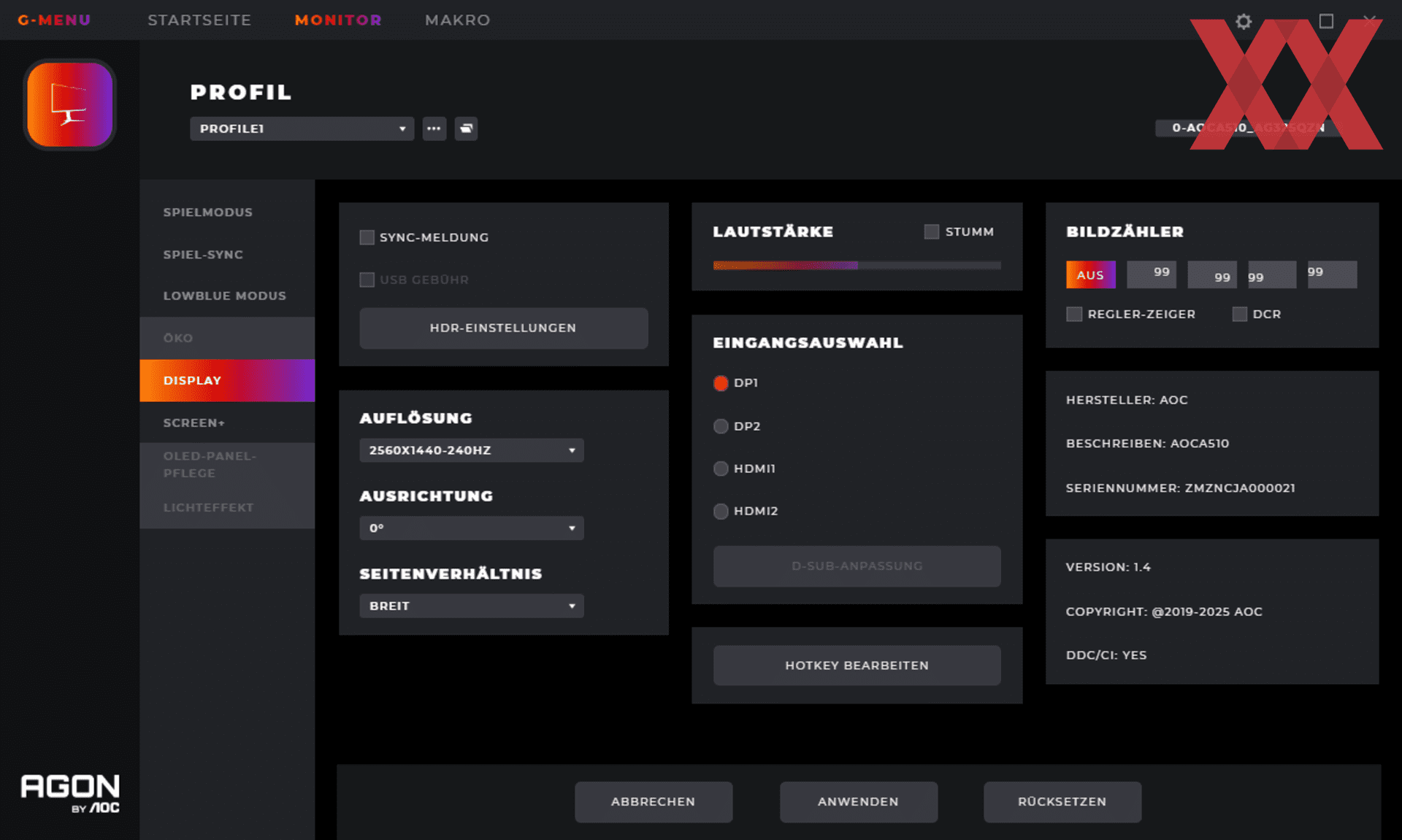Switch to the Startseite tab

pos(199,20)
